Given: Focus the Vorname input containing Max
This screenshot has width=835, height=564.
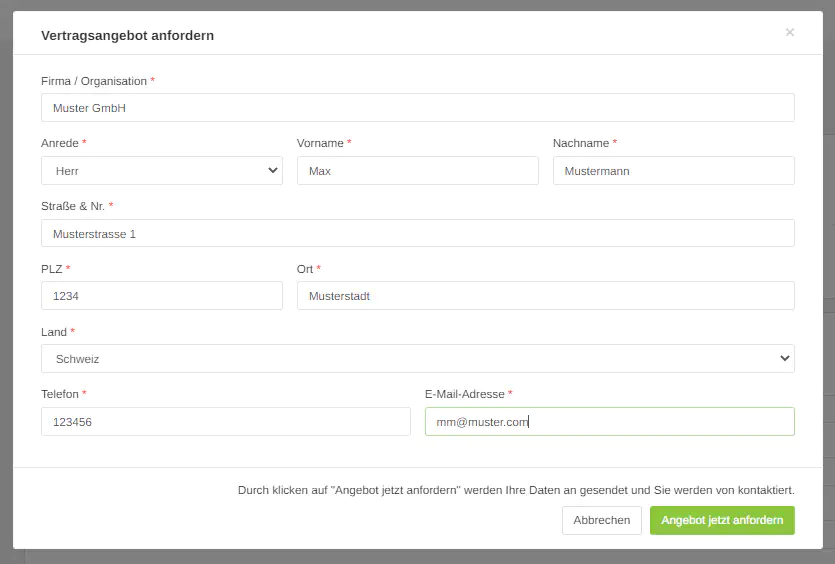Looking at the screenshot, I should (417, 171).
